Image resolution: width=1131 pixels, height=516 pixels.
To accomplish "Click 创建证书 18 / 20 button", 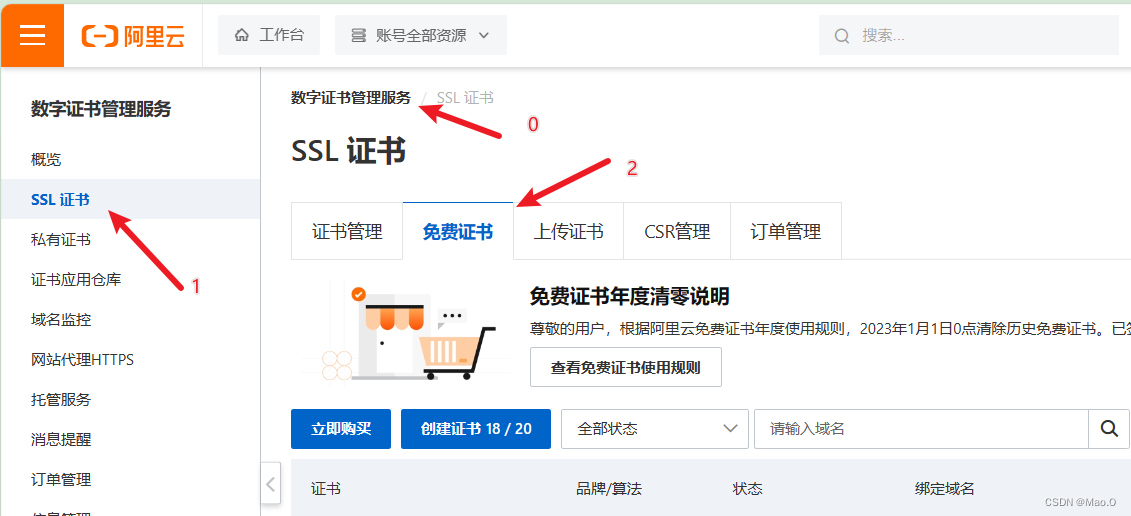I will (x=476, y=429).
